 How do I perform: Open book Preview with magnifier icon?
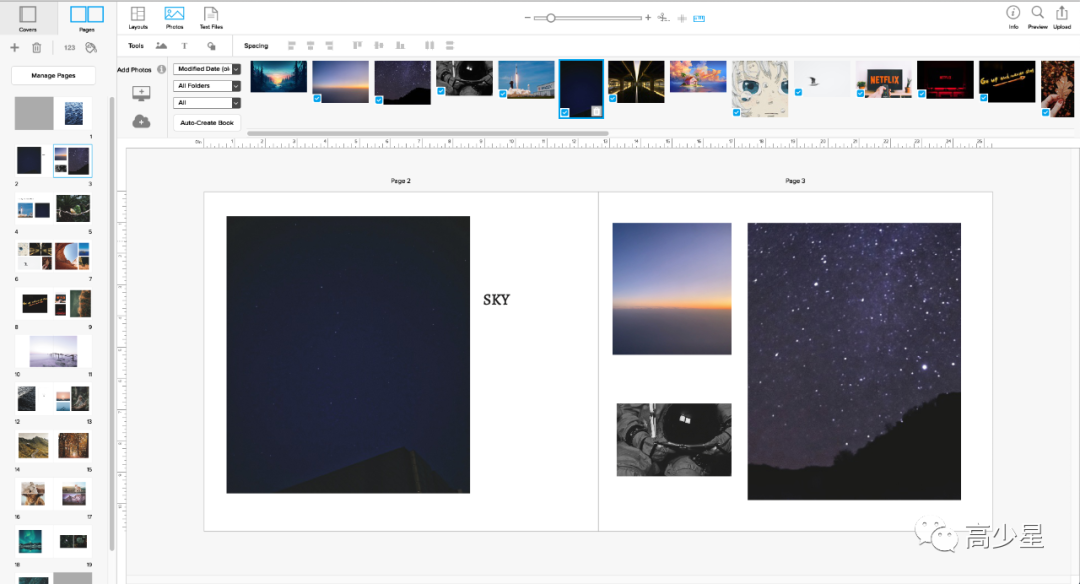coord(1037,17)
